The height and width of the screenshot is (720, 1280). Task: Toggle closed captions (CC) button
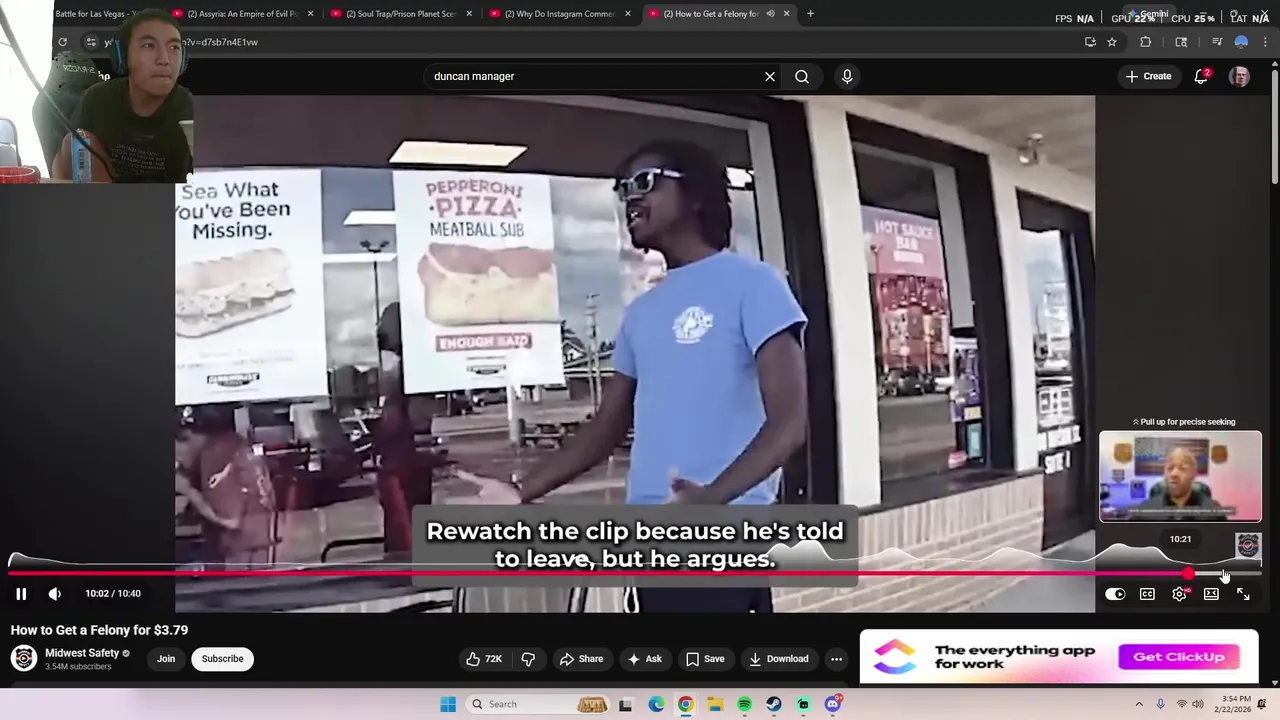(1147, 594)
